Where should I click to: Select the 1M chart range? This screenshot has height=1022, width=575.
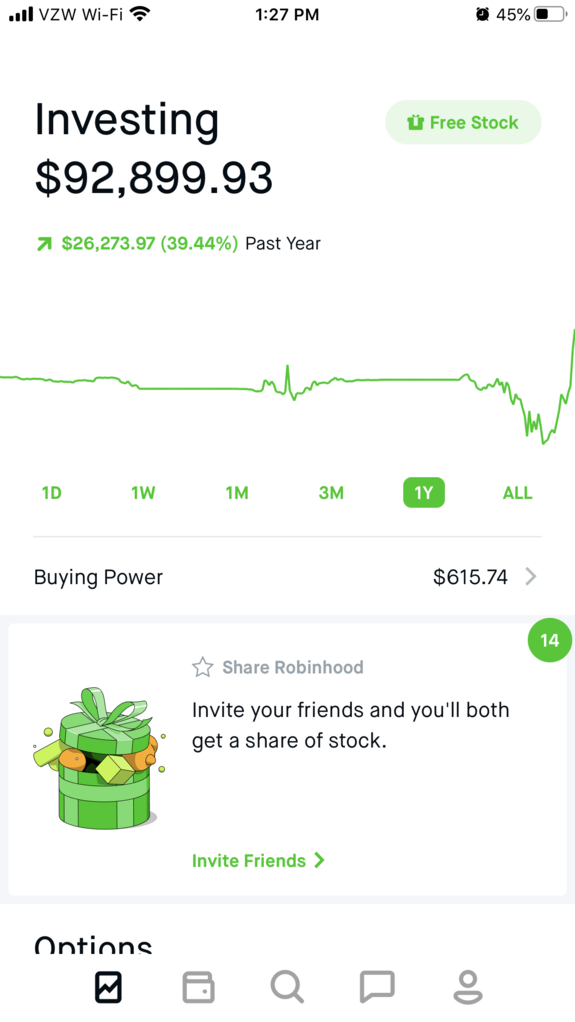click(x=237, y=493)
